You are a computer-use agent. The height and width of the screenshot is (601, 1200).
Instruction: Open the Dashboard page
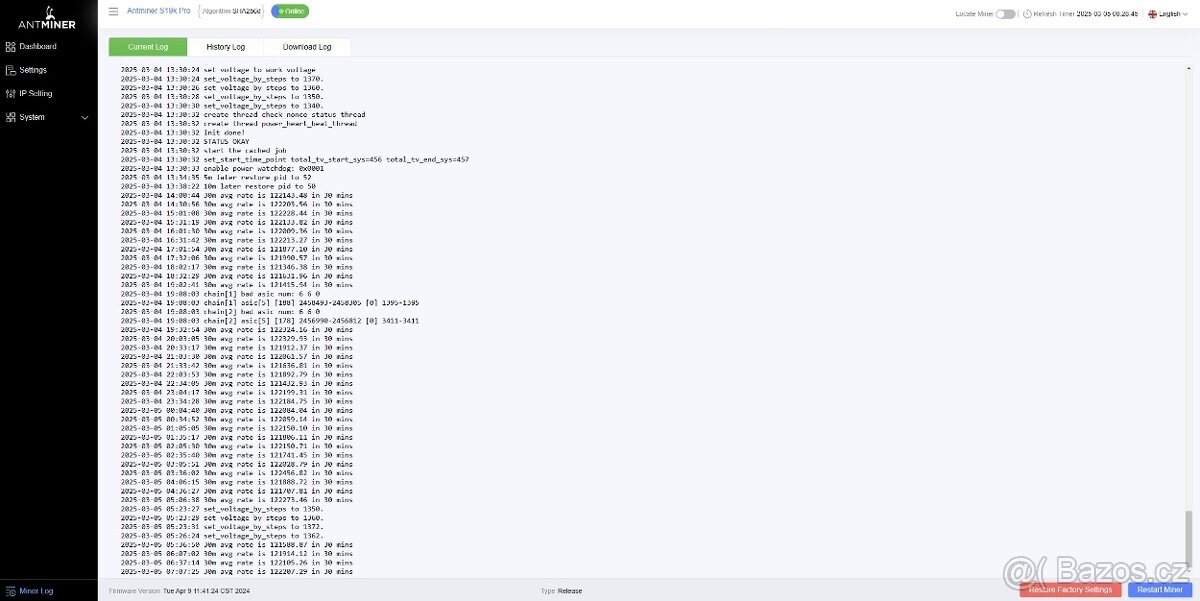click(37, 46)
